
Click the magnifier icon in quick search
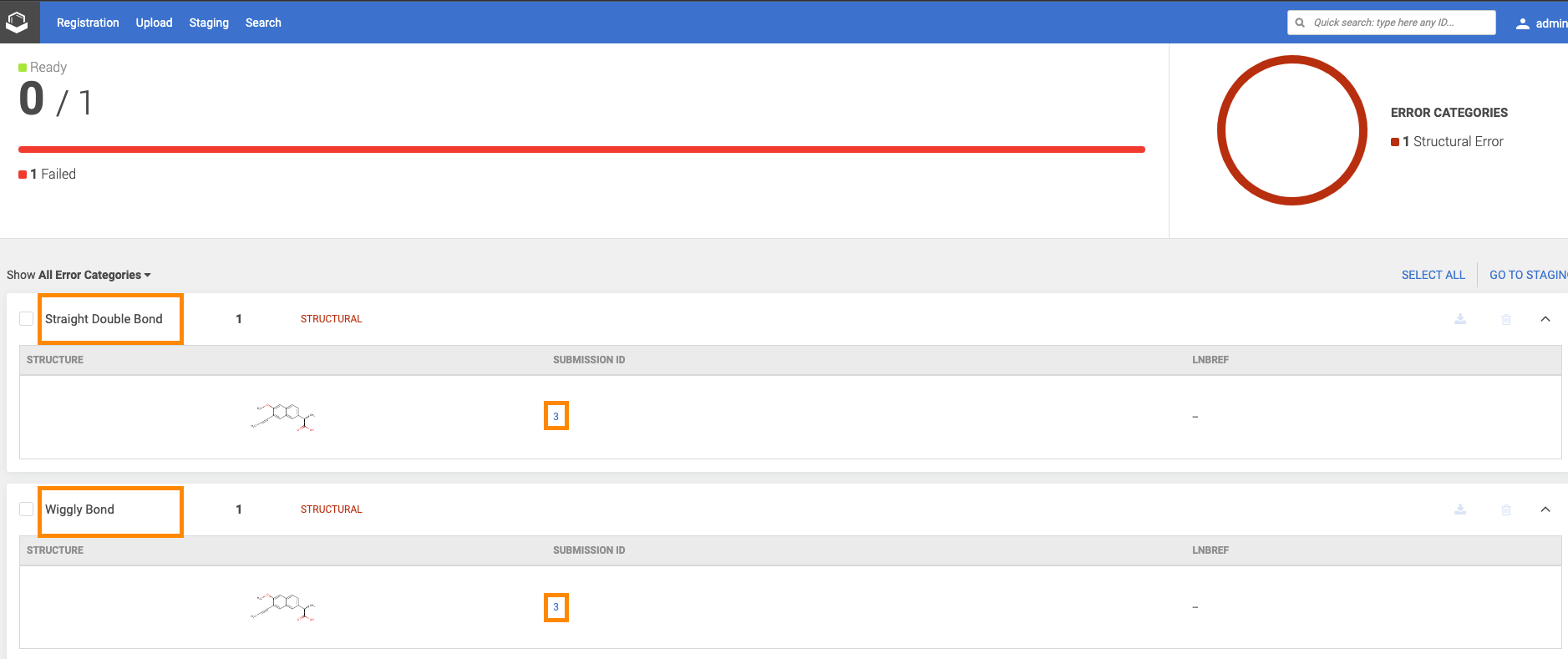[1300, 23]
